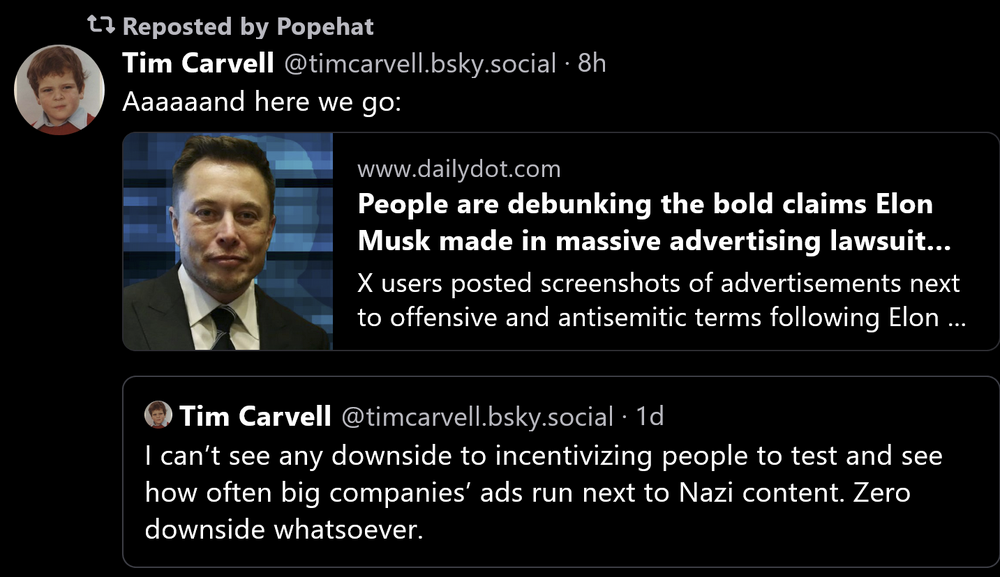Open the quoted post via its 1d timestamp

pos(650,416)
